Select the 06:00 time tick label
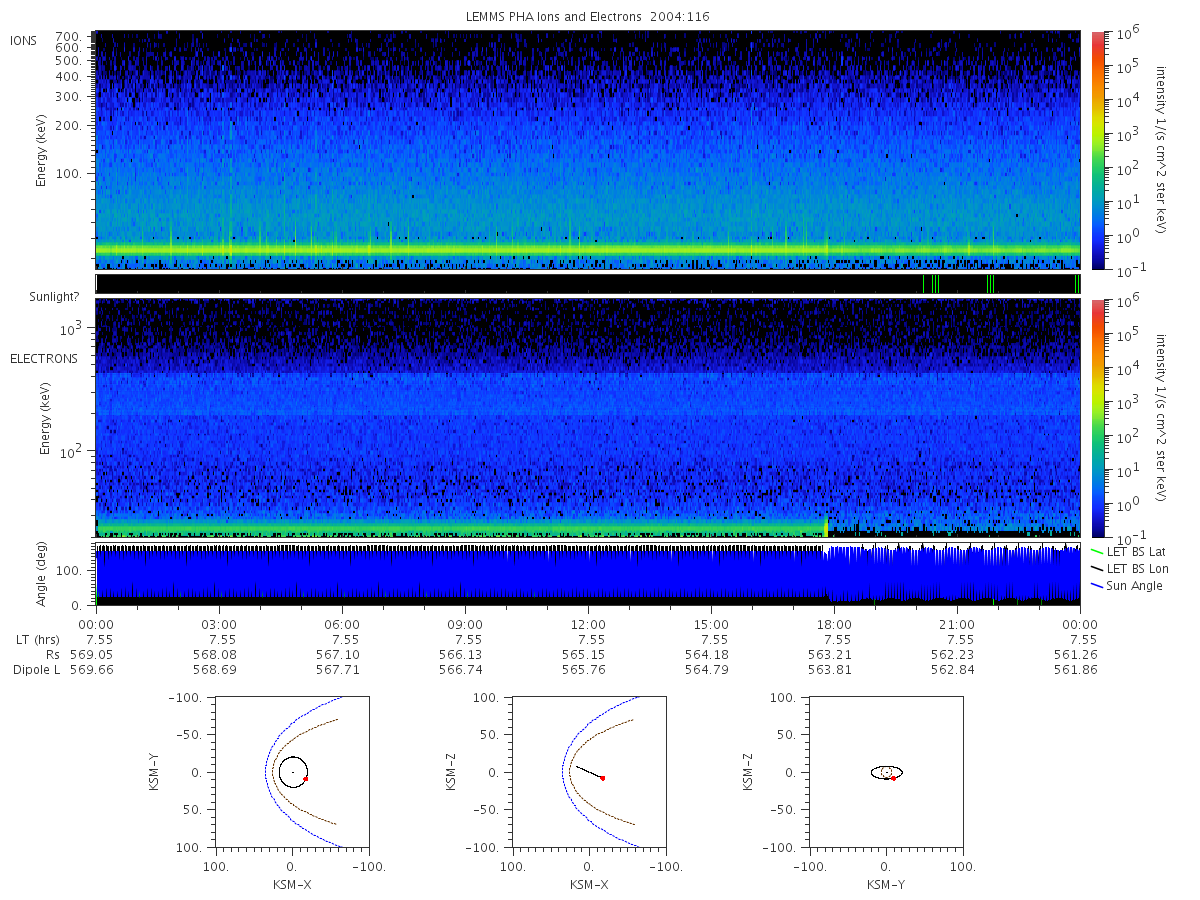Viewport: 1200px width, 900px height. [343, 624]
